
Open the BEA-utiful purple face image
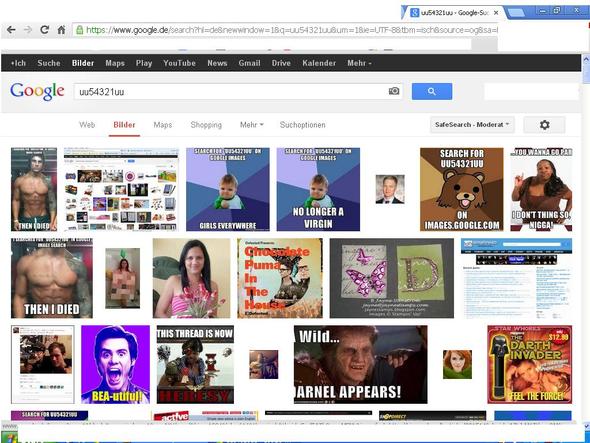(x=116, y=364)
